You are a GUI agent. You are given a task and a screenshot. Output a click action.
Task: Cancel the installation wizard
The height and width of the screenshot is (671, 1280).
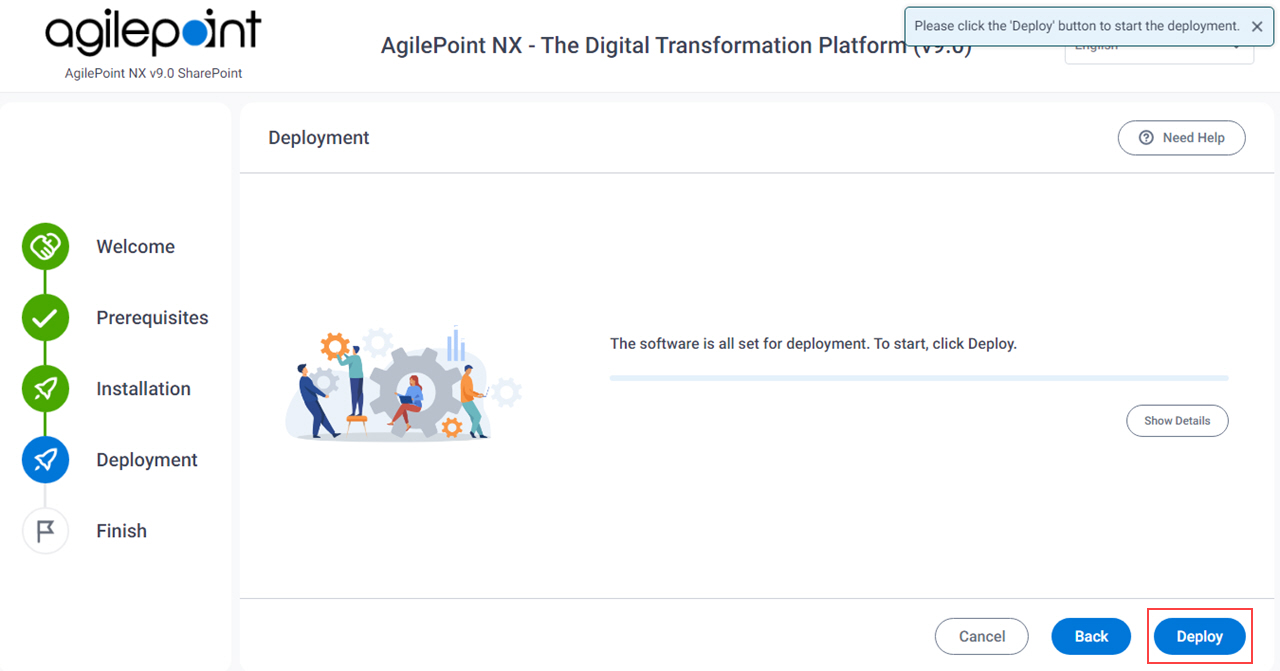pyautogui.click(x=982, y=636)
